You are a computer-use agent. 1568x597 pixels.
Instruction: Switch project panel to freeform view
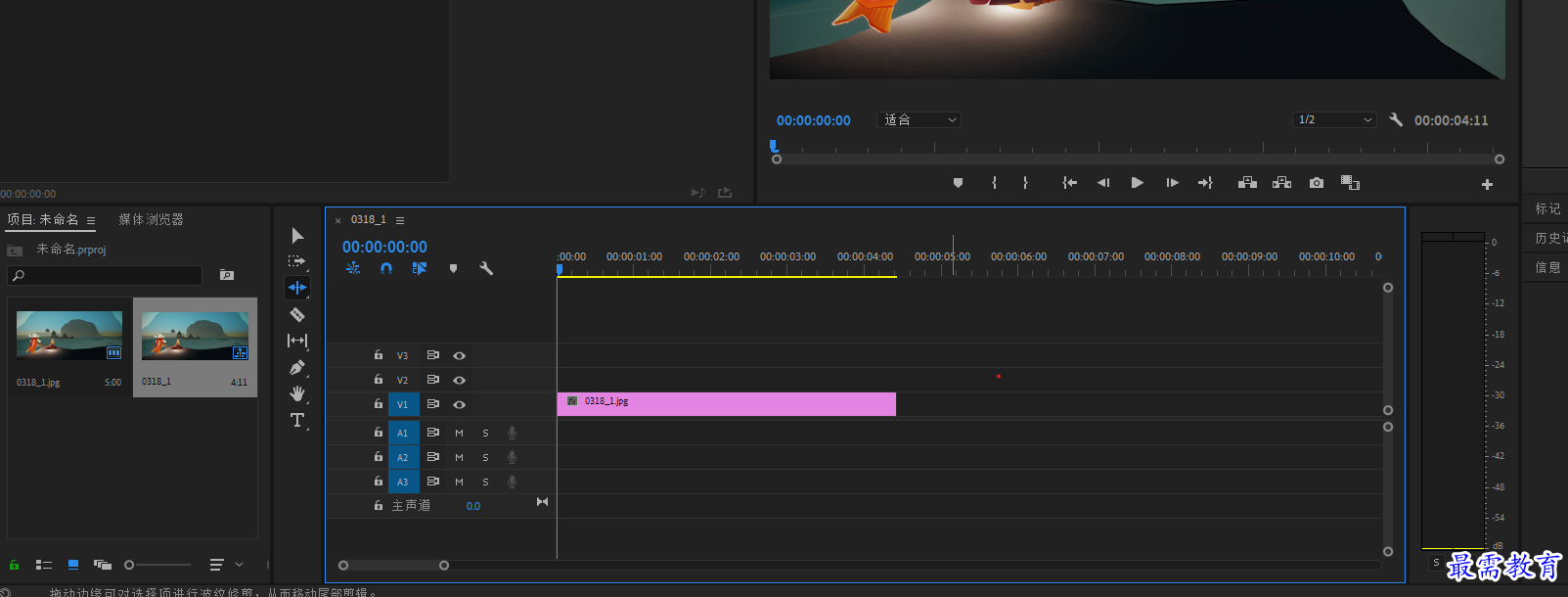click(103, 565)
